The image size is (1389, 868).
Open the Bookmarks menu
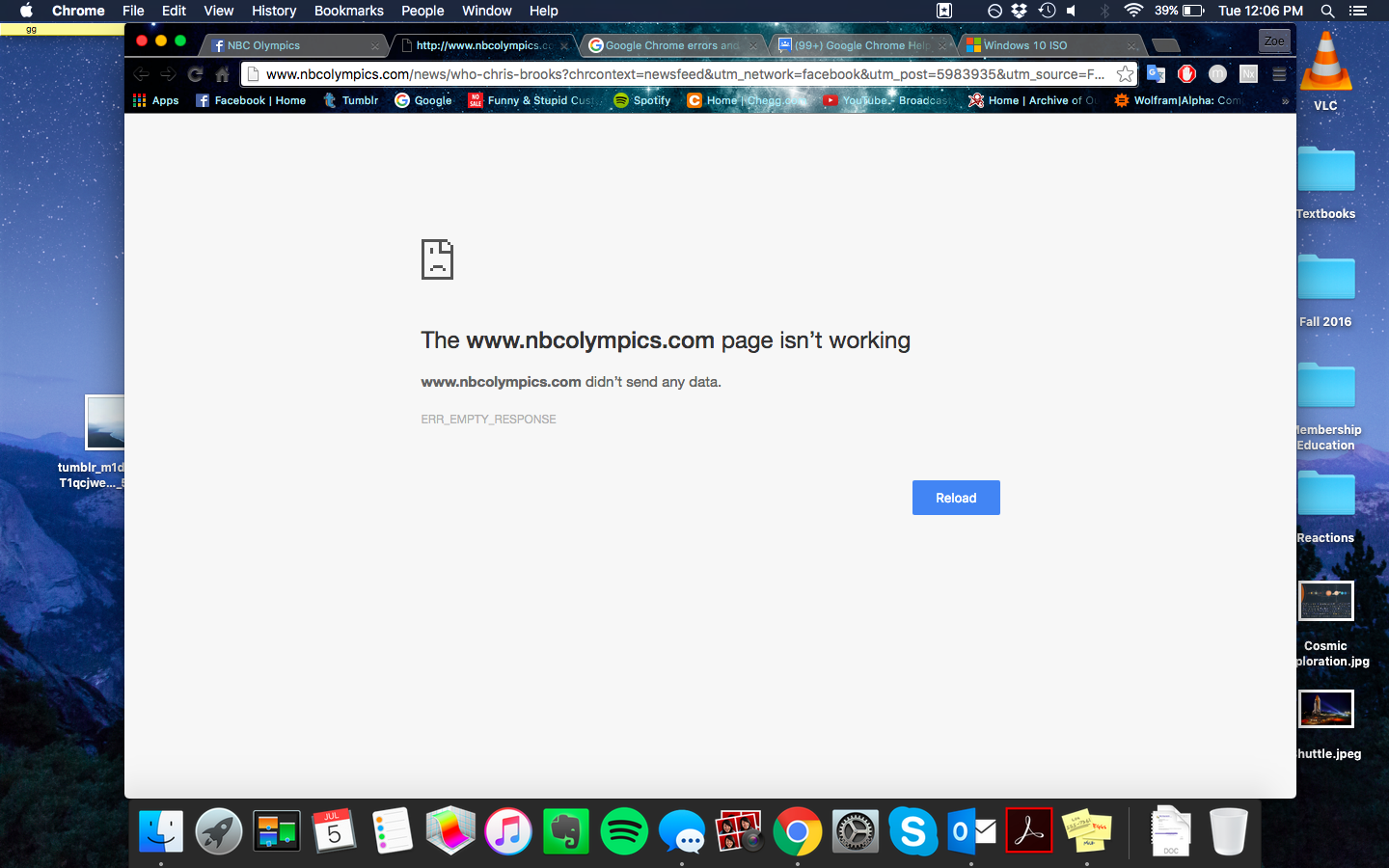349,11
